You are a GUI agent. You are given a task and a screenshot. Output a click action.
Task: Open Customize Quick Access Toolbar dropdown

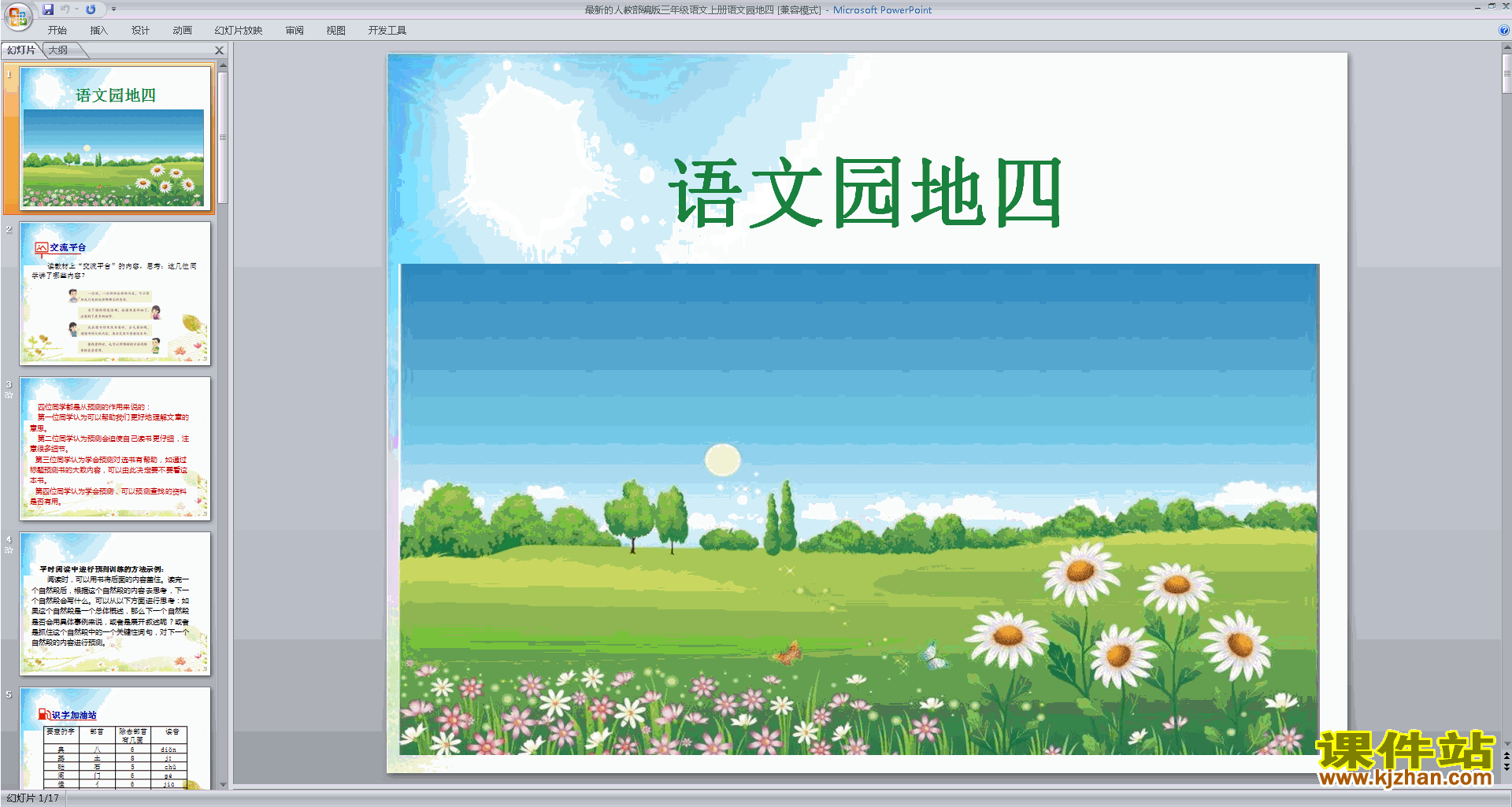tap(113, 9)
